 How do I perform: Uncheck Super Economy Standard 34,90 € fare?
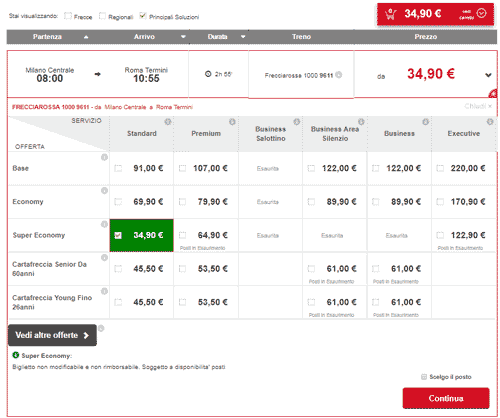[x=118, y=235]
